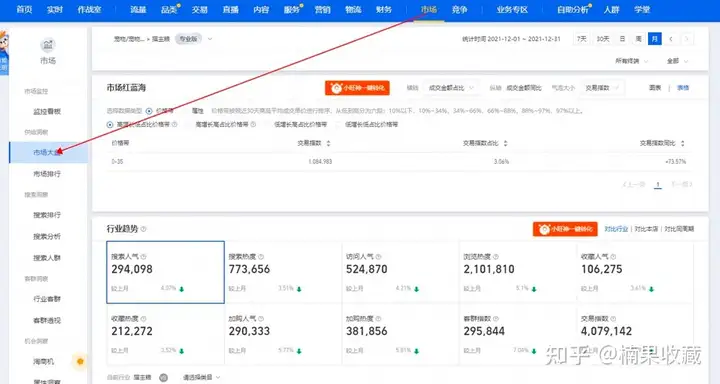Open help icon next to 收藏热度

point(144,319)
